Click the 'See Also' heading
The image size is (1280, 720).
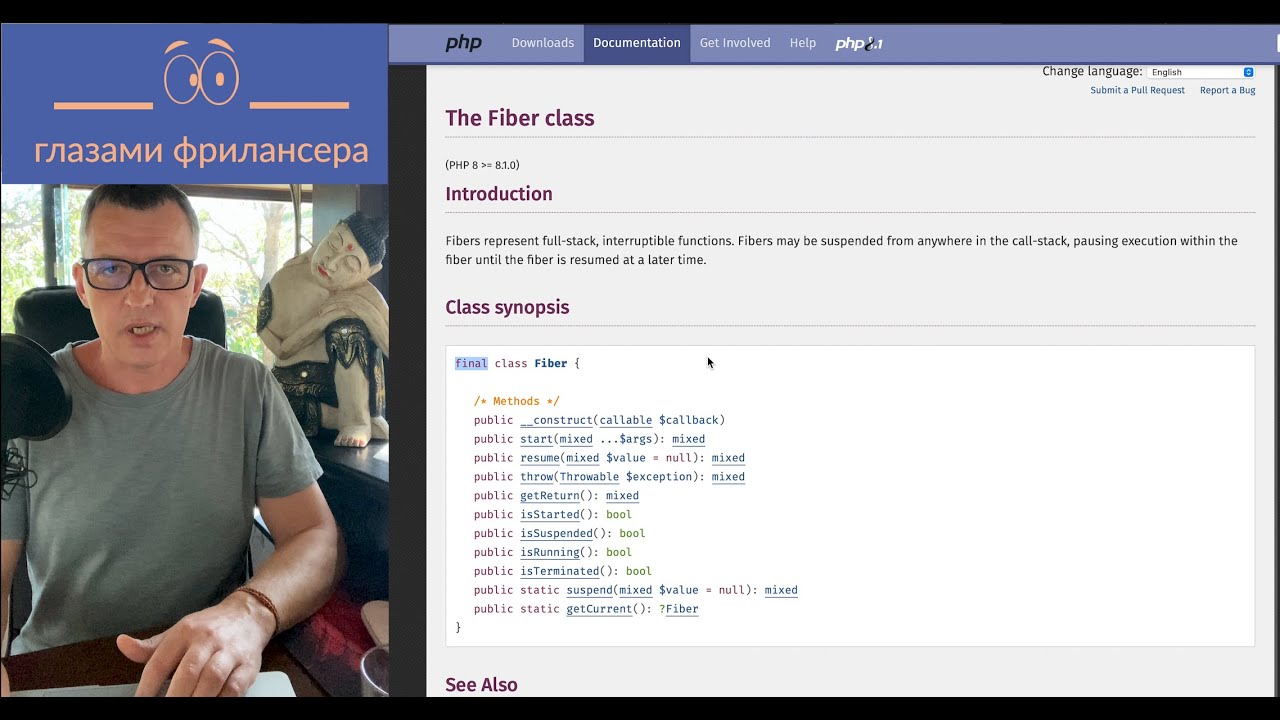pyautogui.click(x=481, y=685)
